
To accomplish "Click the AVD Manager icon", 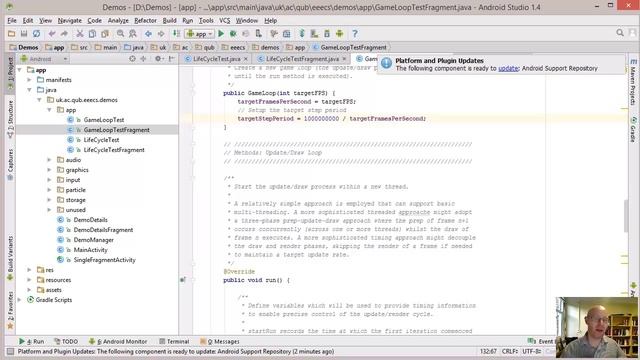I will tap(314, 33).
